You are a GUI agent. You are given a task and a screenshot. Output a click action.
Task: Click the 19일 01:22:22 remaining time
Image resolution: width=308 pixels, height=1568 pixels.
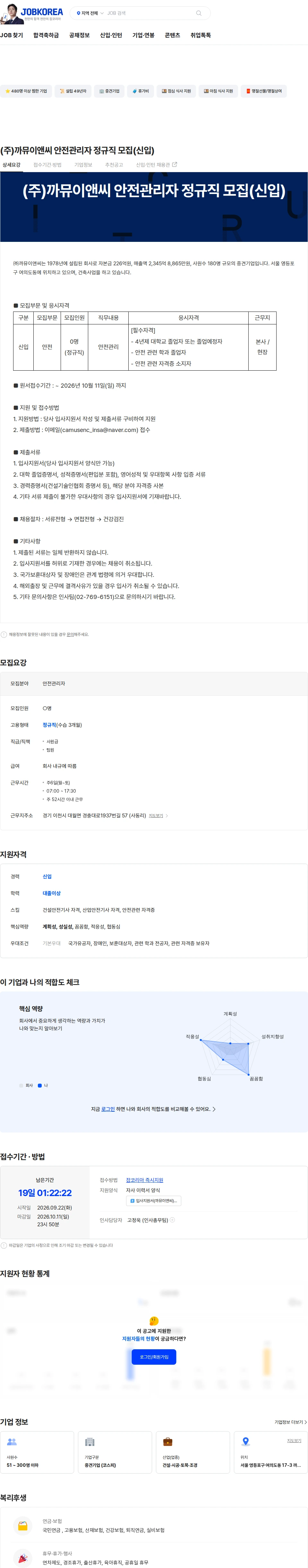(45, 1193)
